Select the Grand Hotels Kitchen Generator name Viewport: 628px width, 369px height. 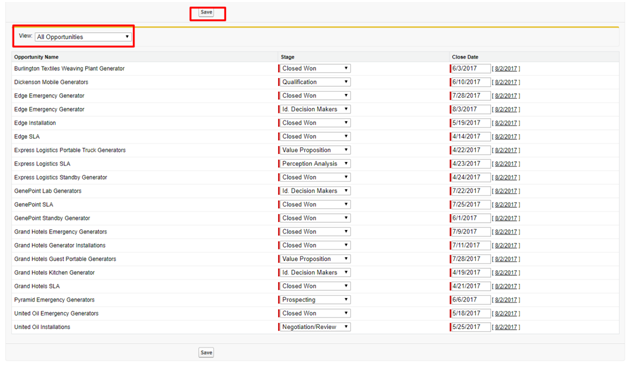click(x=54, y=273)
